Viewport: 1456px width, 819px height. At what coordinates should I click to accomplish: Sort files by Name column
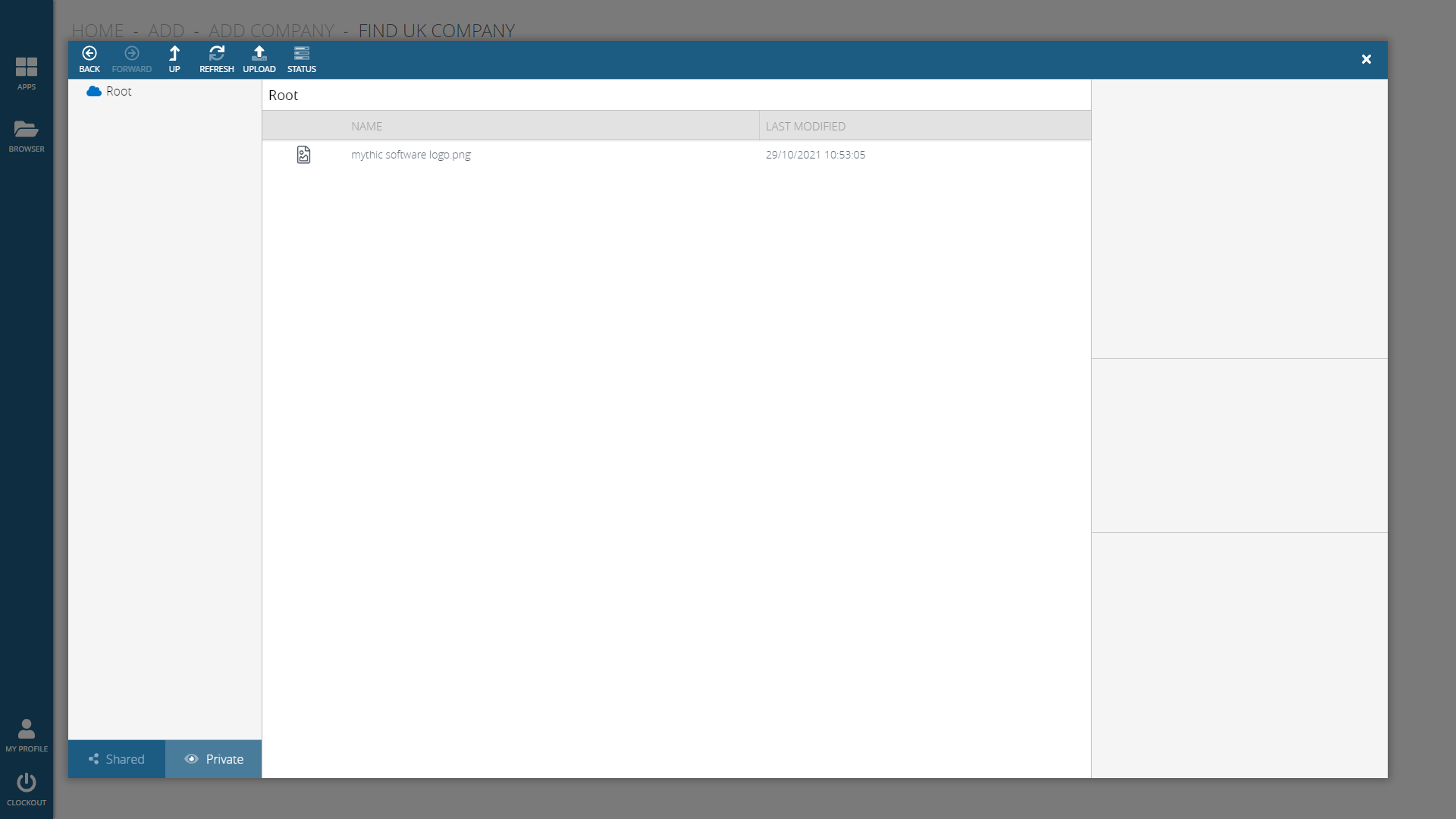(367, 126)
